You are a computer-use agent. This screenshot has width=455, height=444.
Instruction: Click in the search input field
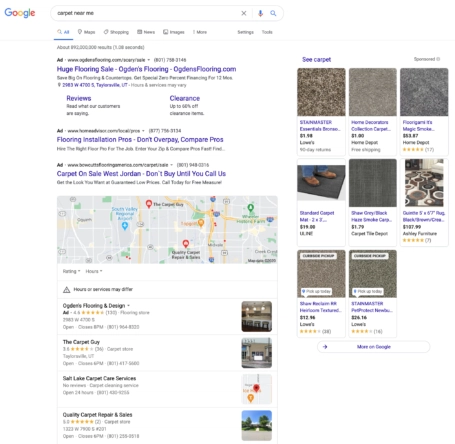click(147, 13)
